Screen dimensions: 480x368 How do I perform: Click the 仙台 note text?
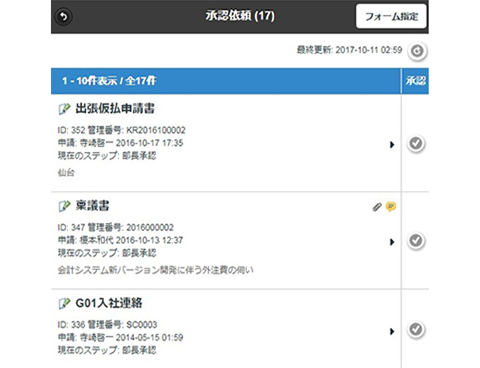coord(66,173)
